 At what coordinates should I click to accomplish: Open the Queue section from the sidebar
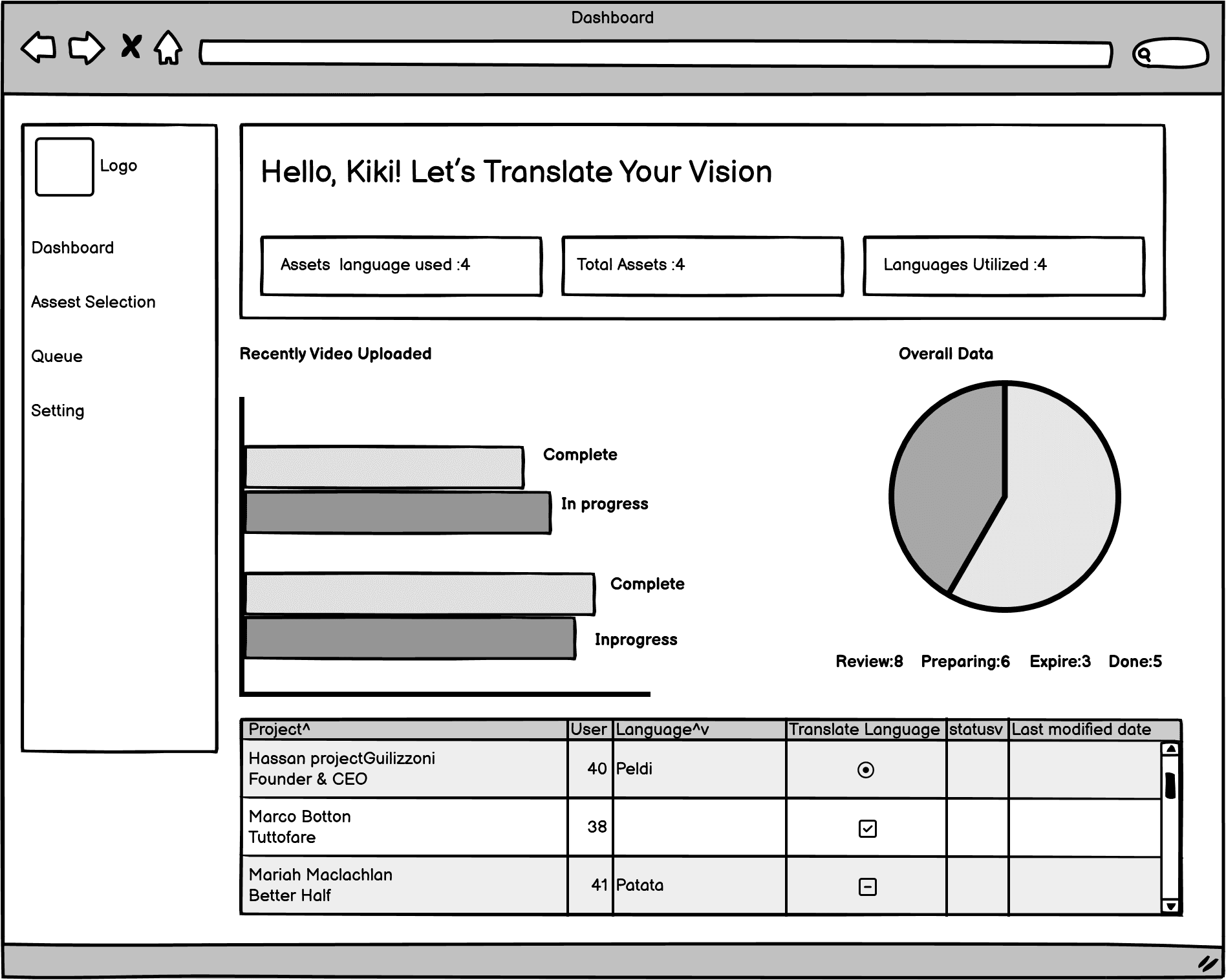[x=57, y=356]
